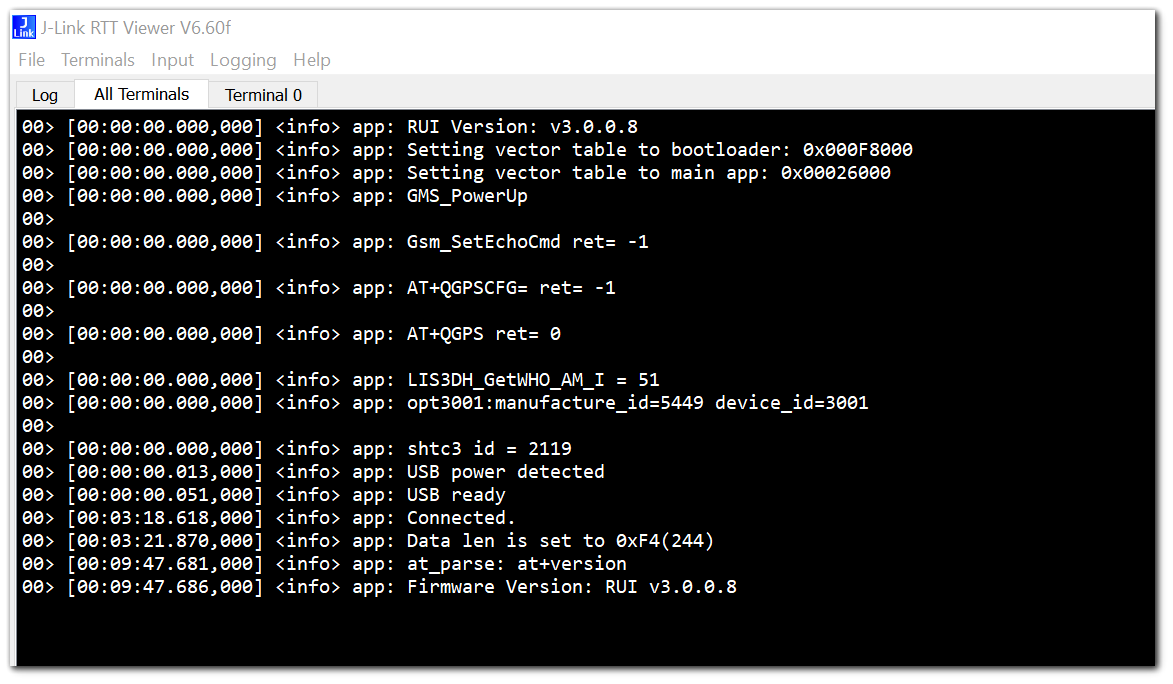The width and height of the screenshot is (1173, 684).
Task: Click the 'at_parse: at+version' log line
Action: (324, 564)
